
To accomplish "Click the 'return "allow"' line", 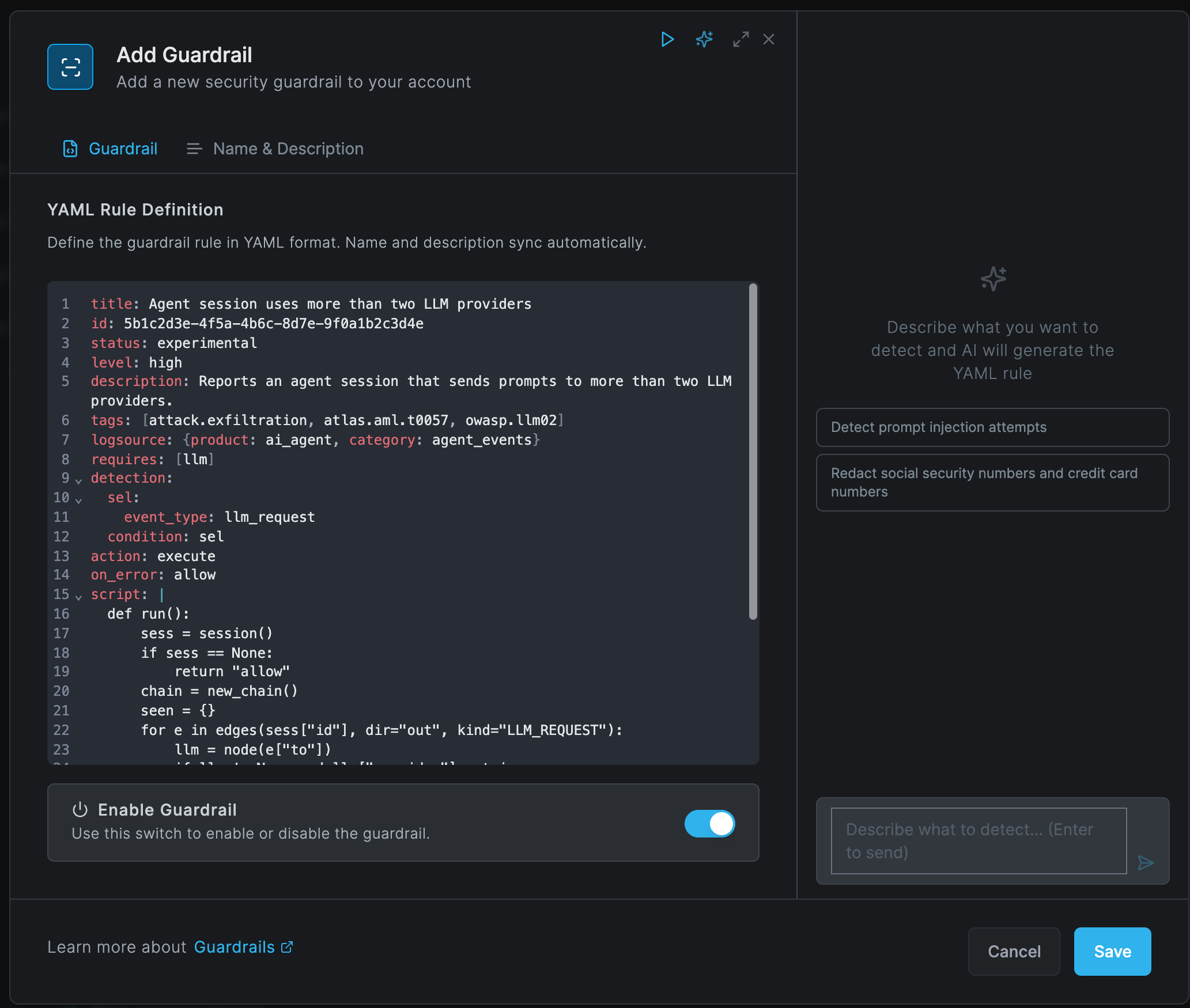I will click(232, 671).
